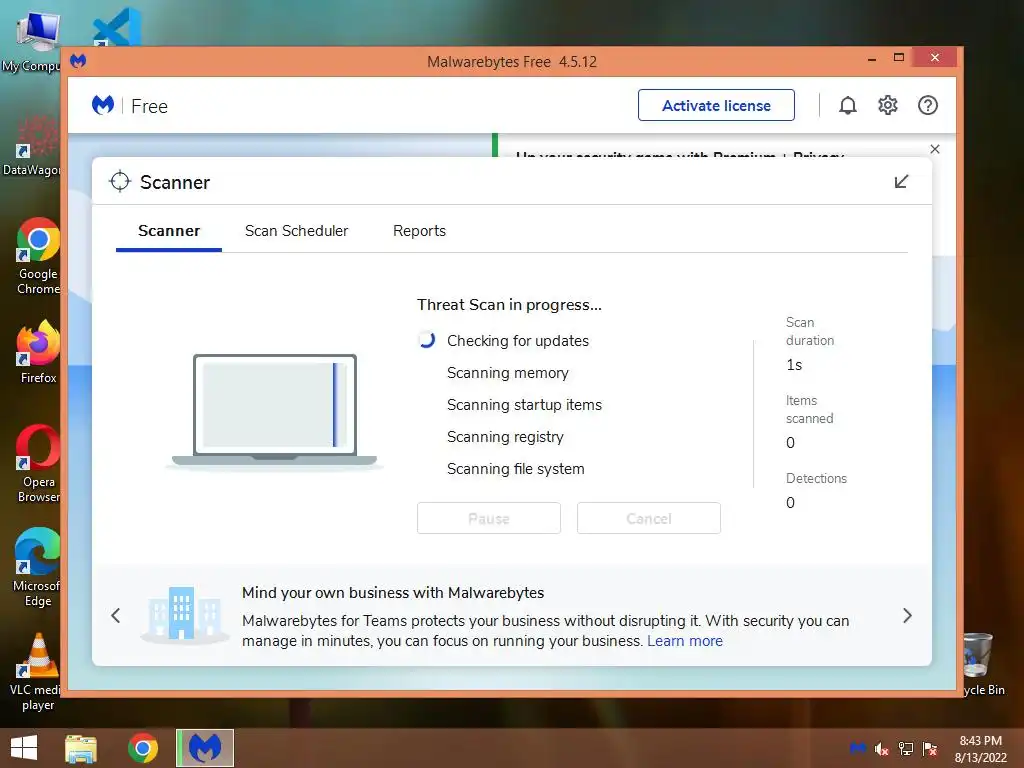This screenshot has width=1024, height=768.
Task: Switch to the Scanner tab
Action: (168, 231)
